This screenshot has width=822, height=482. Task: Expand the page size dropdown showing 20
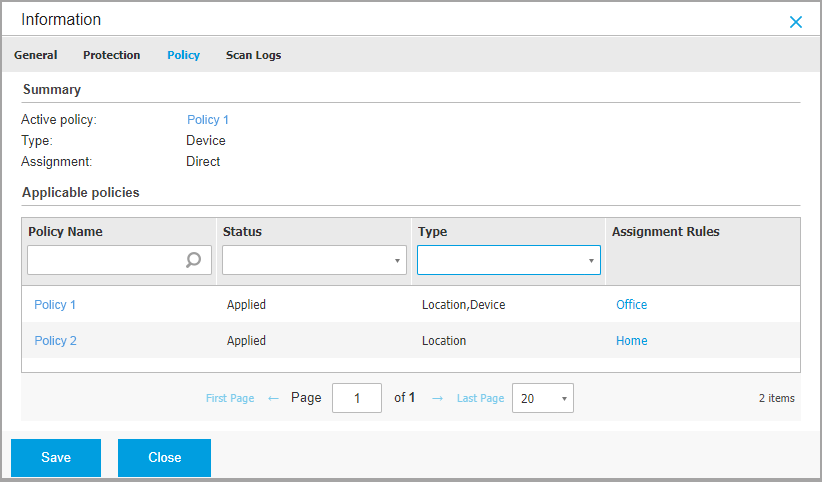(x=542, y=398)
